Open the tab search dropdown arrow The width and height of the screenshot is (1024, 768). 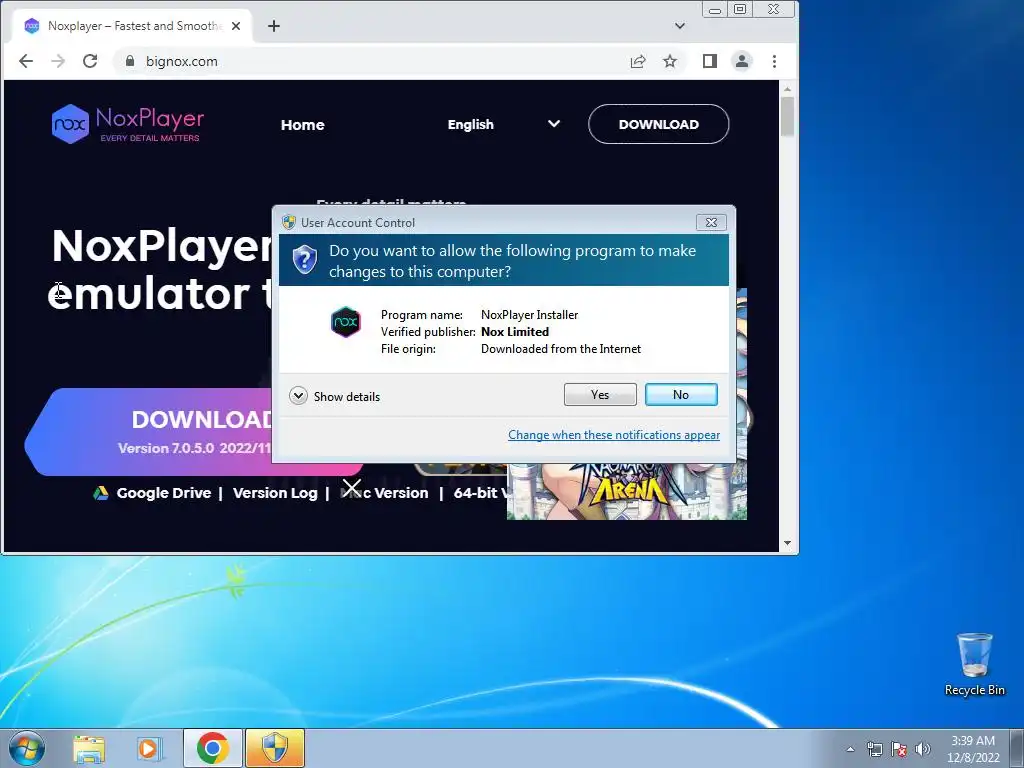pyautogui.click(x=680, y=26)
